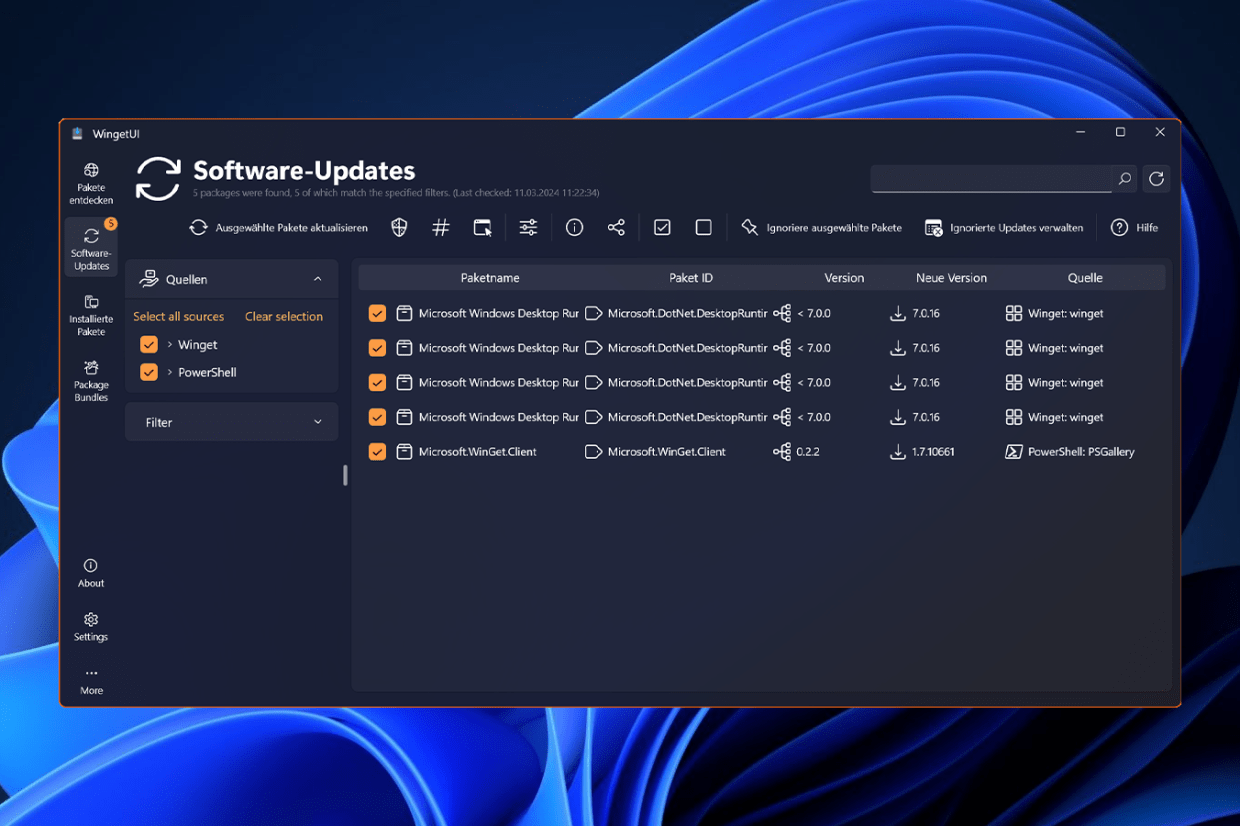Click Microsoft.WinGet.Client in the Paket ID column
1240x826 pixels.
click(666, 452)
